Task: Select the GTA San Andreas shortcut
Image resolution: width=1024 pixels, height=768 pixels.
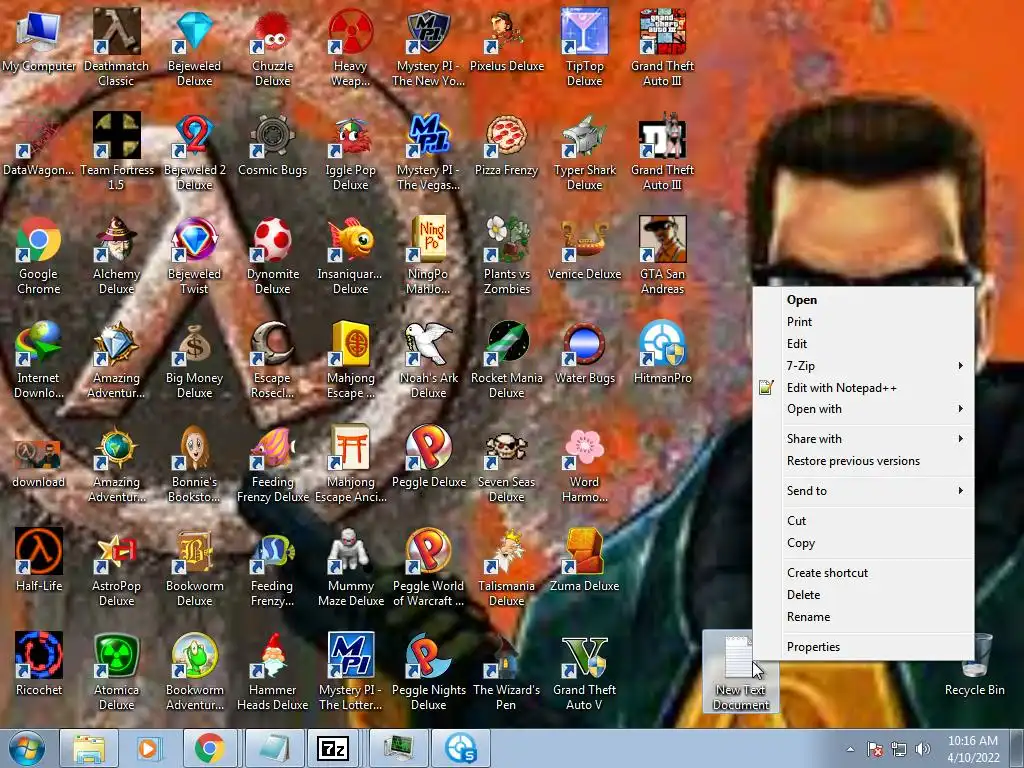Action: 662,255
